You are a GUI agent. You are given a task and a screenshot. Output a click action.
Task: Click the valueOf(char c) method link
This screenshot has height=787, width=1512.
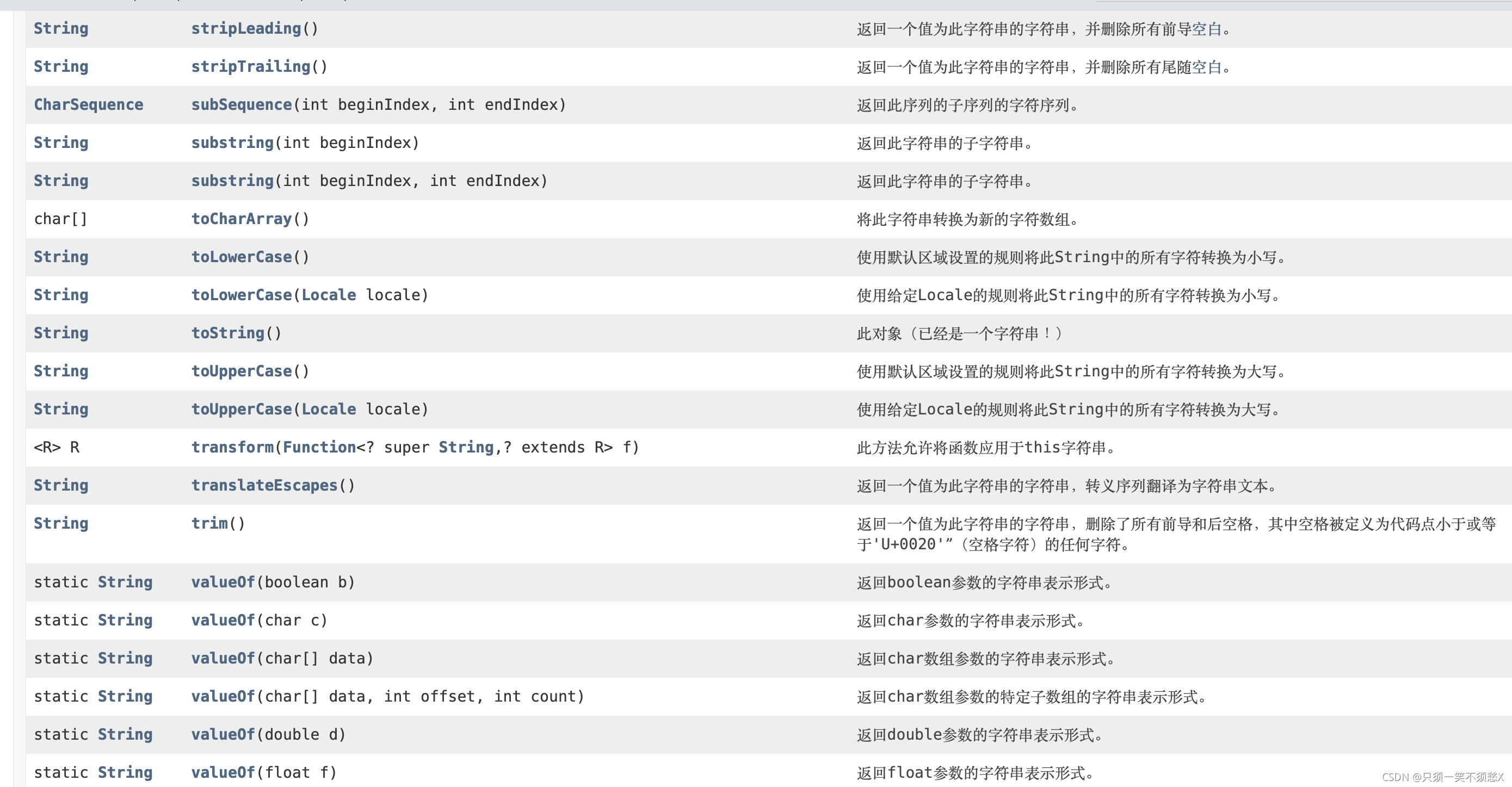tap(223, 621)
